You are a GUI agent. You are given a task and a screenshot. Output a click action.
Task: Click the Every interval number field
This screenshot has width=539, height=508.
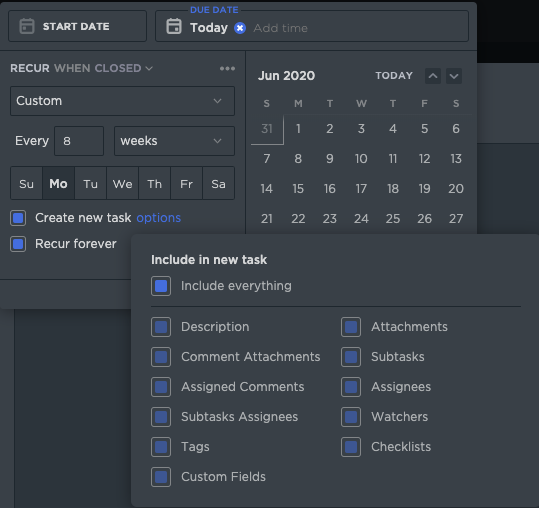pos(79,141)
